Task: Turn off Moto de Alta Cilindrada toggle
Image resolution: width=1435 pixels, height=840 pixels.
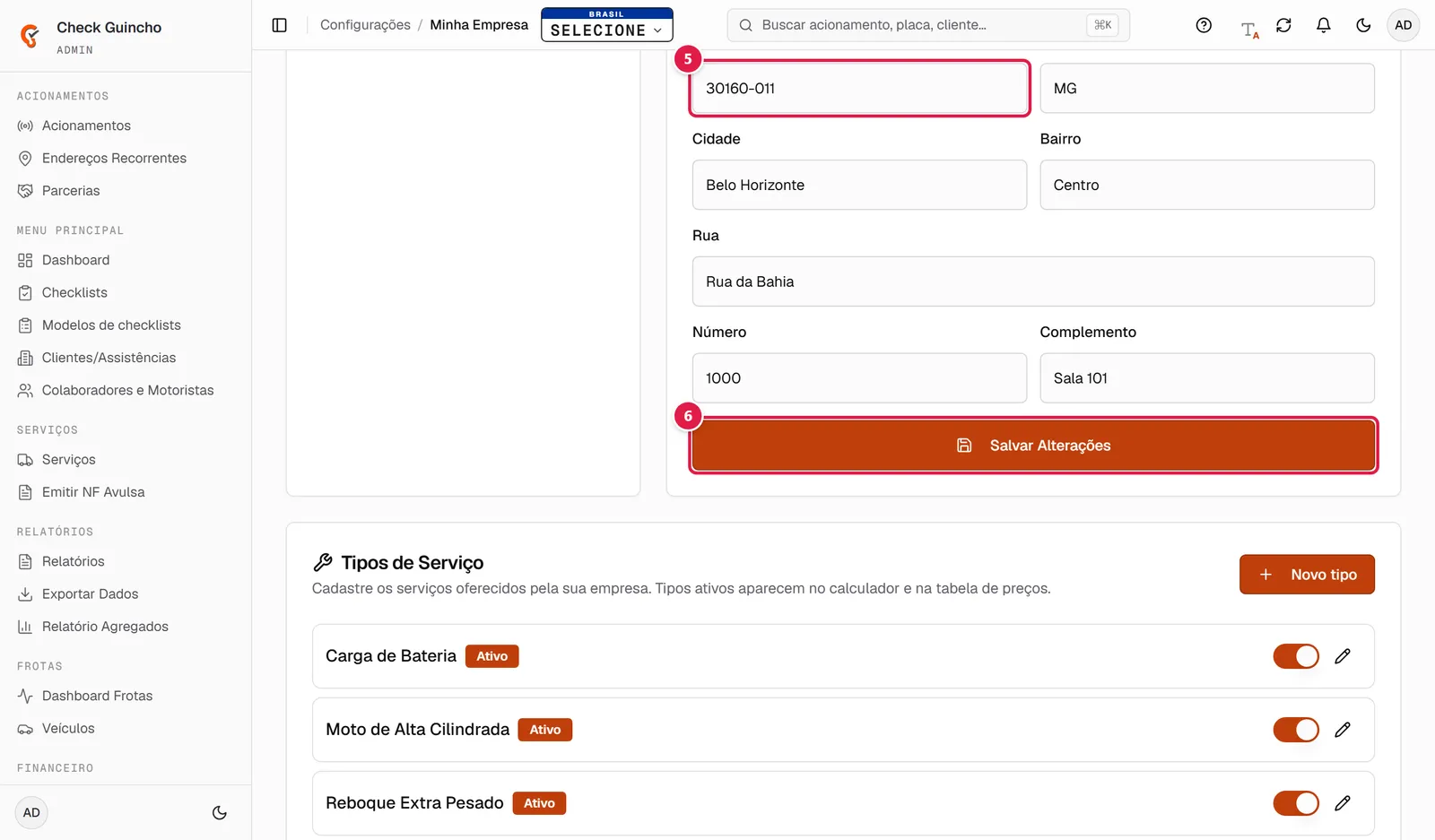Action: pyautogui.click(x=1296, y=730)
